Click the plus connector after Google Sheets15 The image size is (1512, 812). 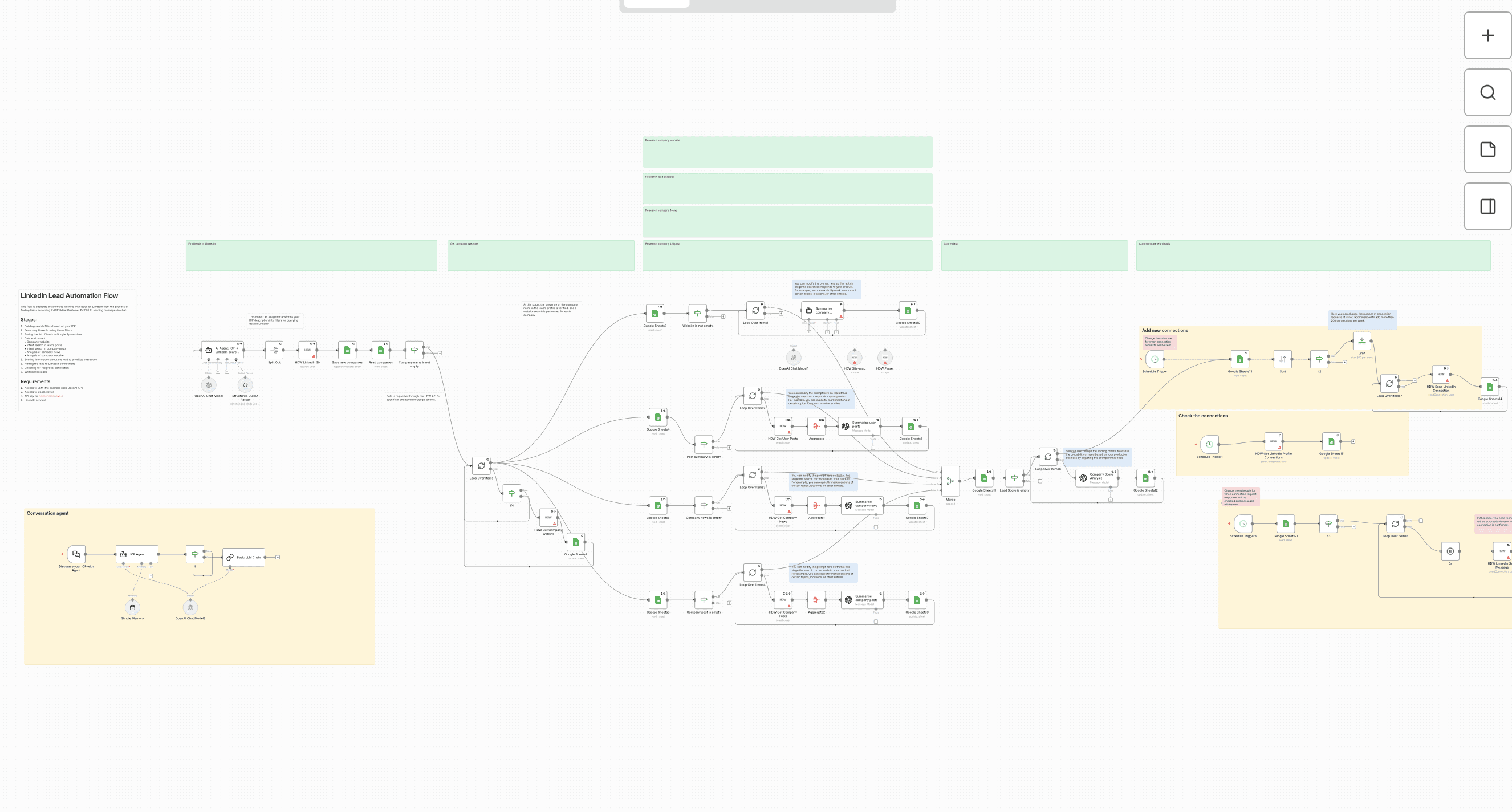(1353, 441)
